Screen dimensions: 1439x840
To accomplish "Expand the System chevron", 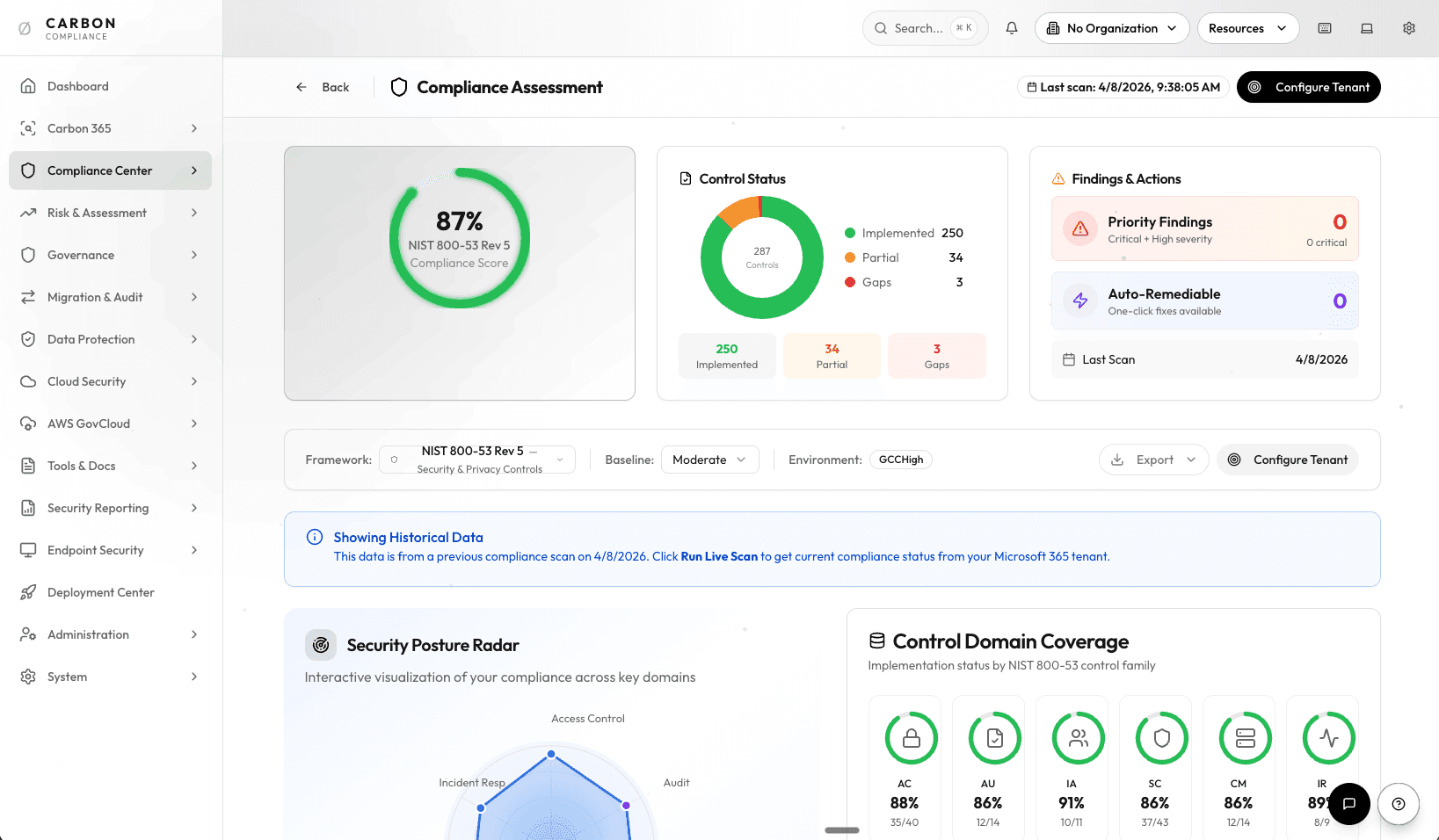I will click(194, 677).
